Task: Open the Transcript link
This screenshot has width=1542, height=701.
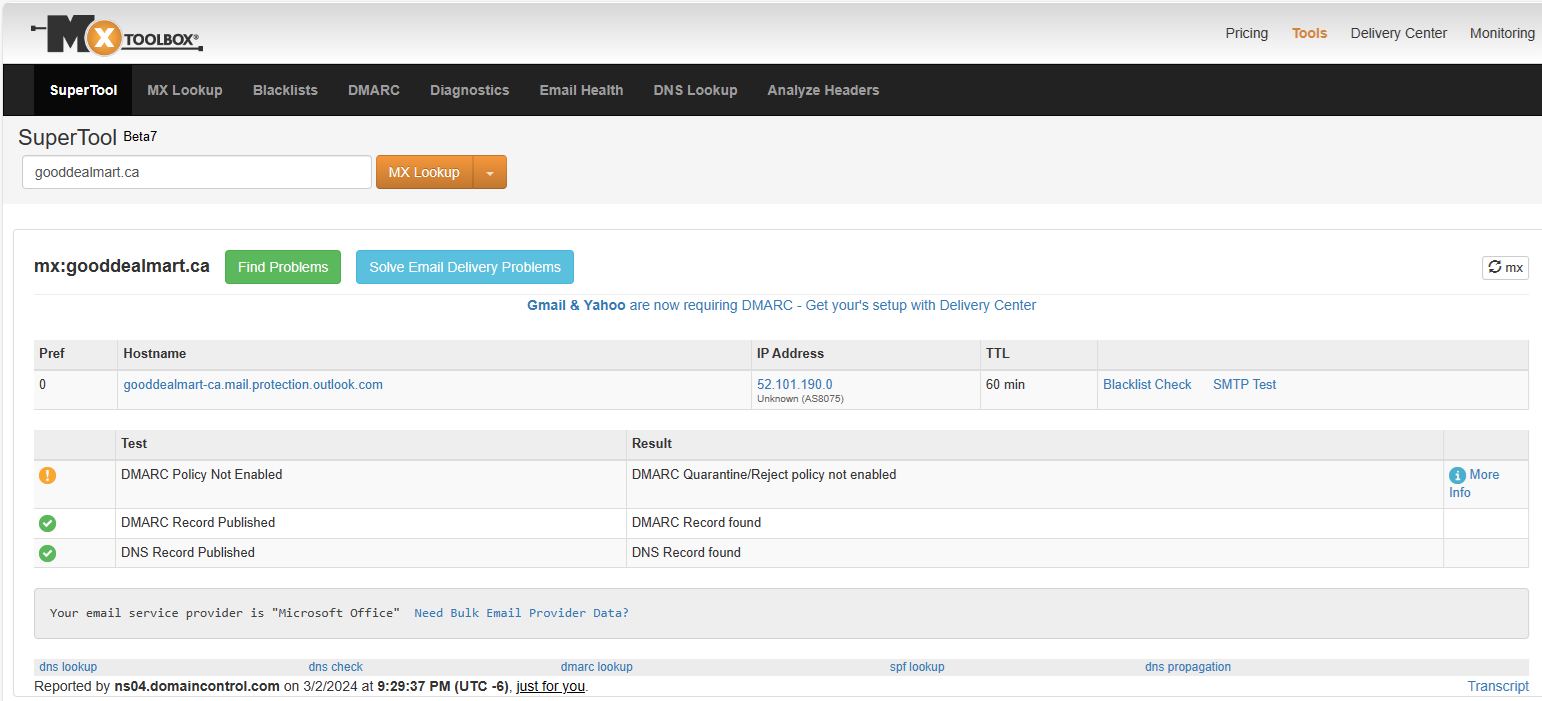Action: (x=1498, y=686)
